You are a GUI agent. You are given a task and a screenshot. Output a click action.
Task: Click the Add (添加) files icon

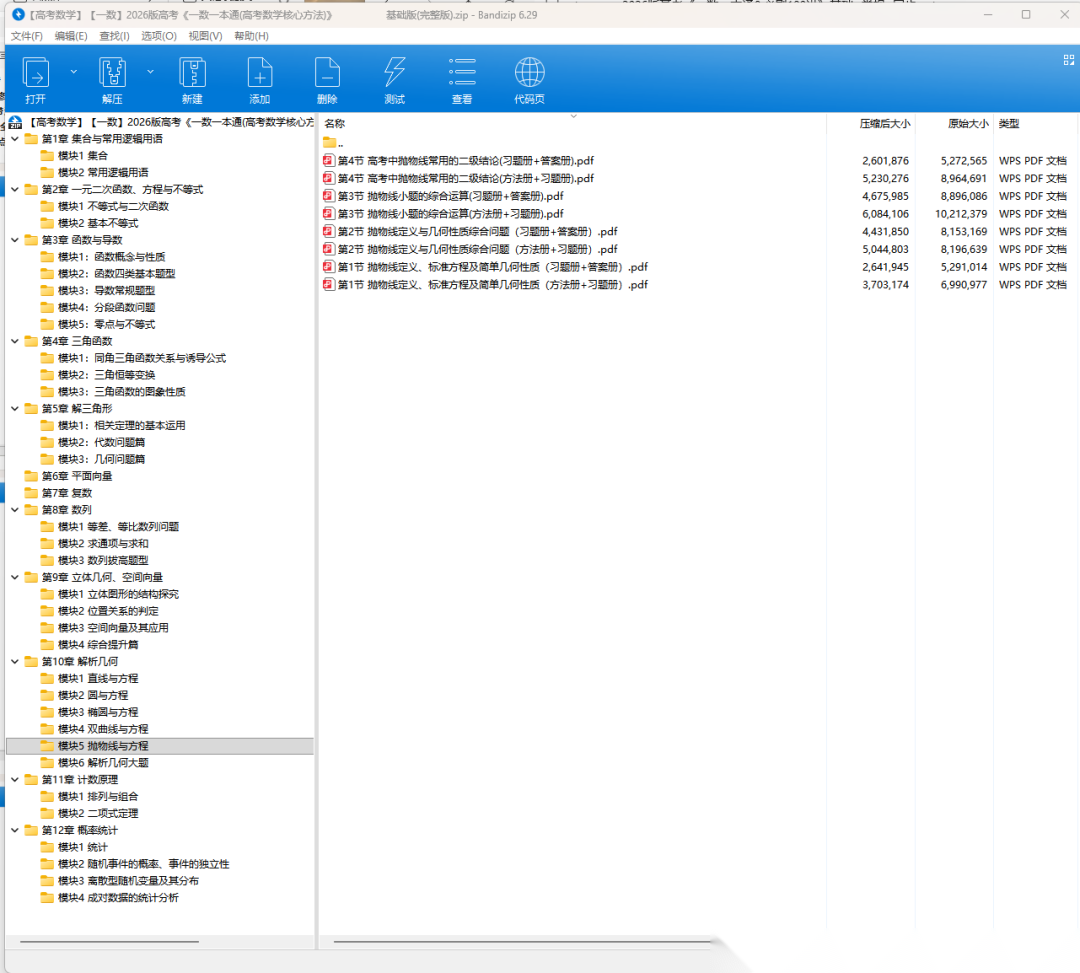pos(260,73)
